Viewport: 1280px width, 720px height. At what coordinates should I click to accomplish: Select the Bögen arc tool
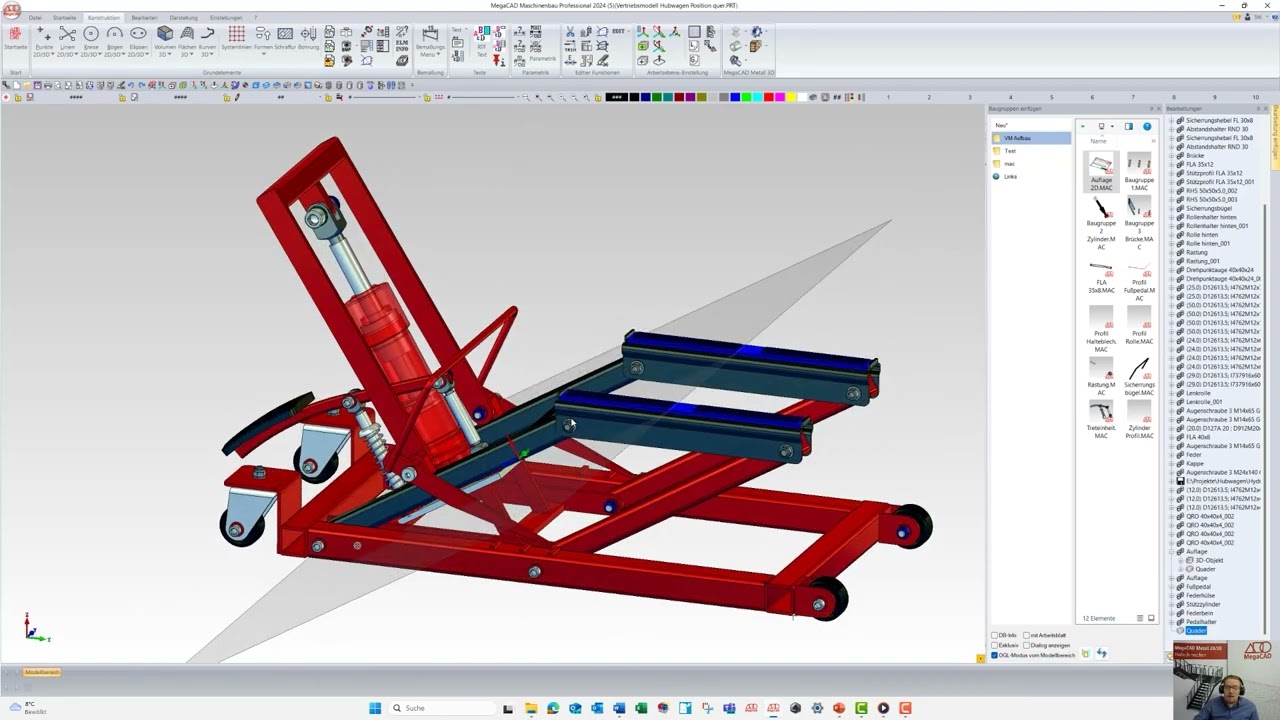click(x=115, y=41)
